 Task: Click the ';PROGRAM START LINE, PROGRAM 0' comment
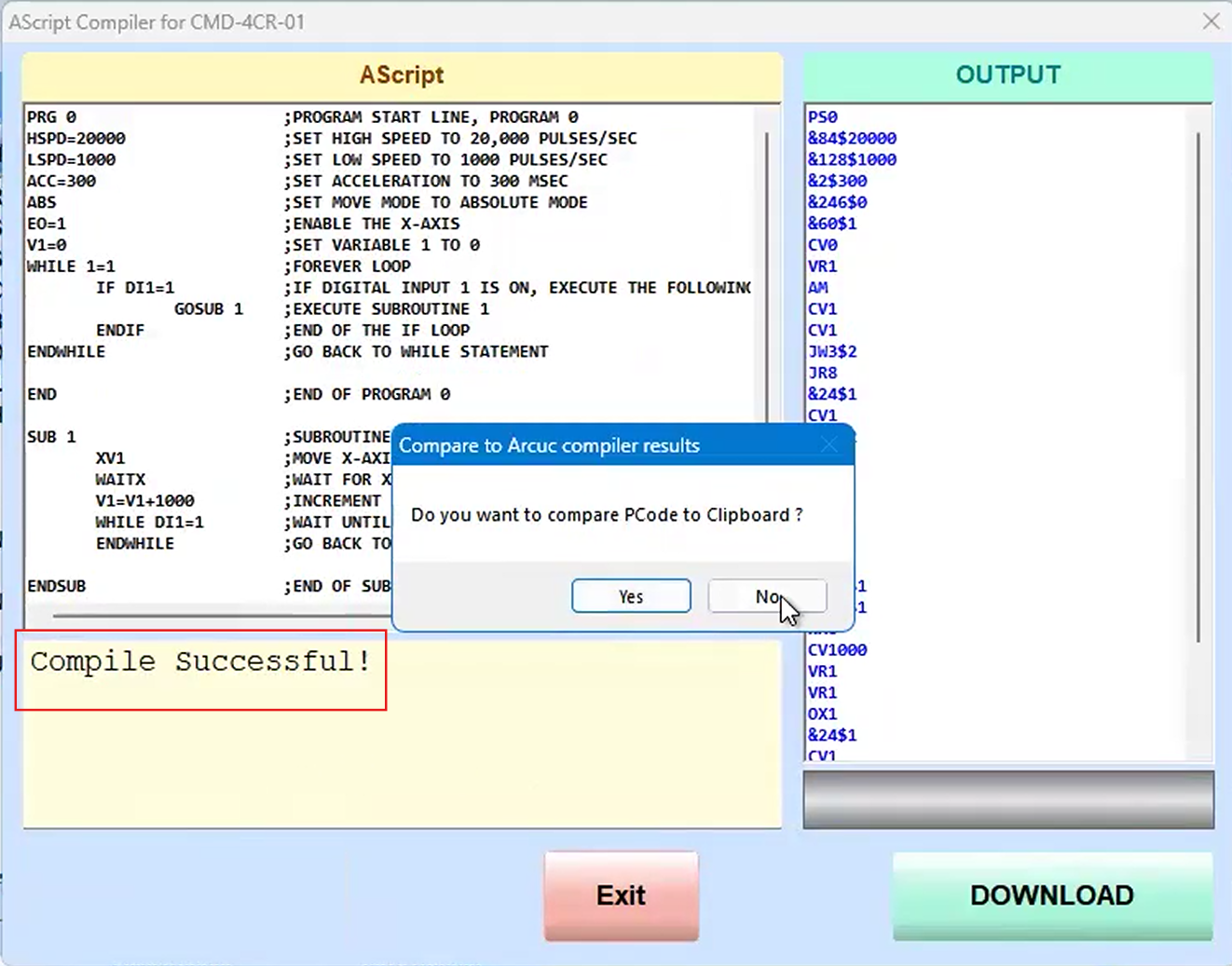click(x=431, y=117)
